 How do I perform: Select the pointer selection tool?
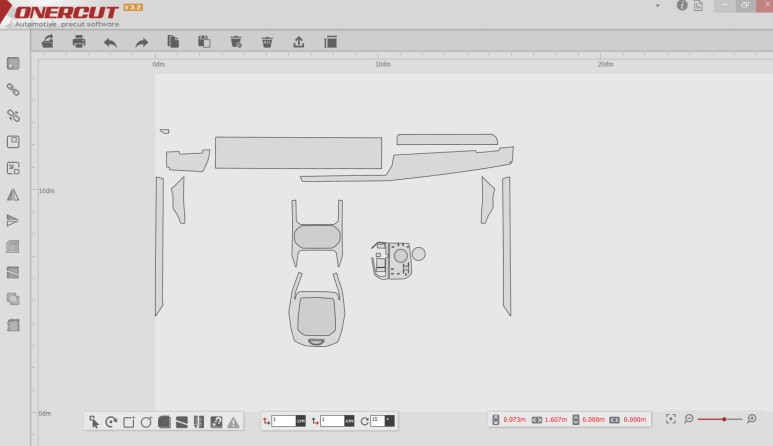pos(94,422)
